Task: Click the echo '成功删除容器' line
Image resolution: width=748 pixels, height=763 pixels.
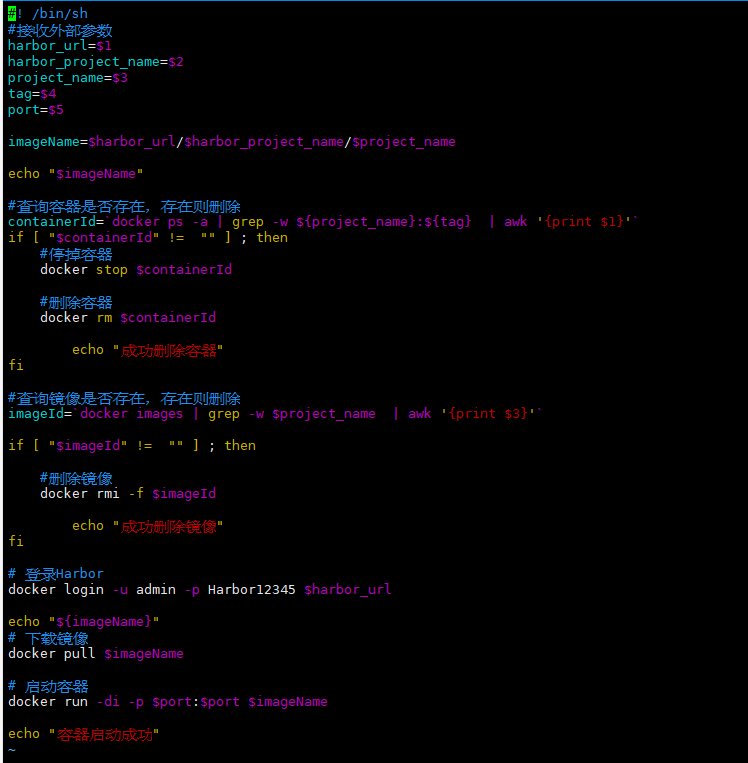Action: [x=147, y=350]
